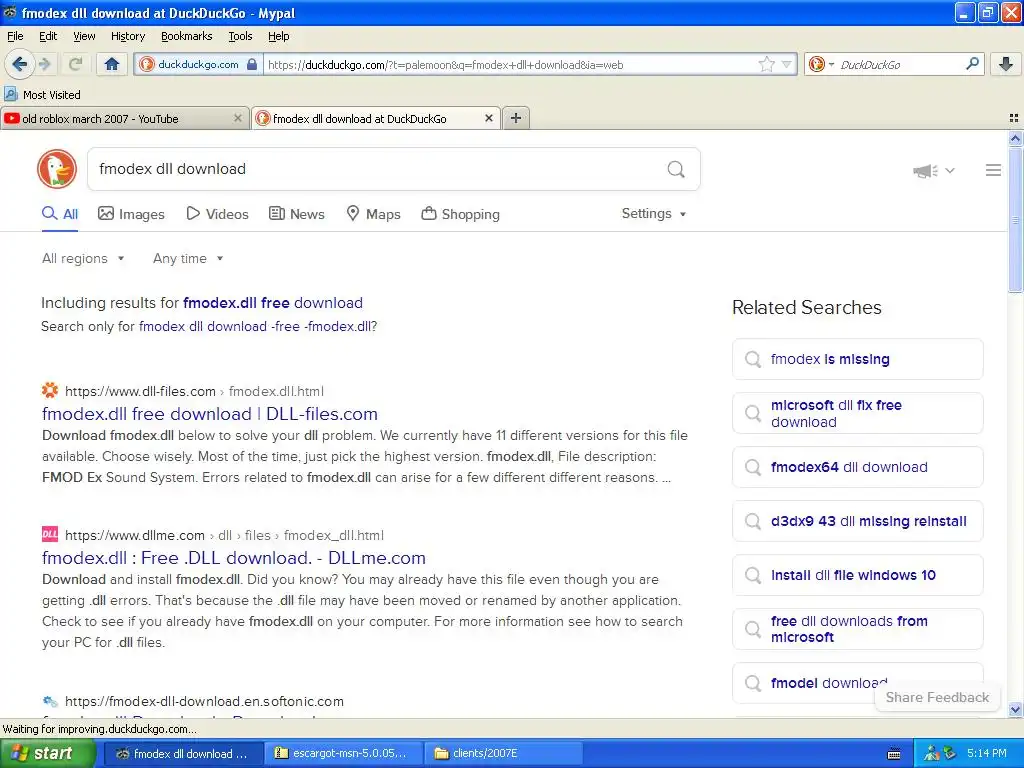Click related search install dll file windows 10
This screenshot has width=1024, height=768.
pyautogui.click(x=857, y=575)
